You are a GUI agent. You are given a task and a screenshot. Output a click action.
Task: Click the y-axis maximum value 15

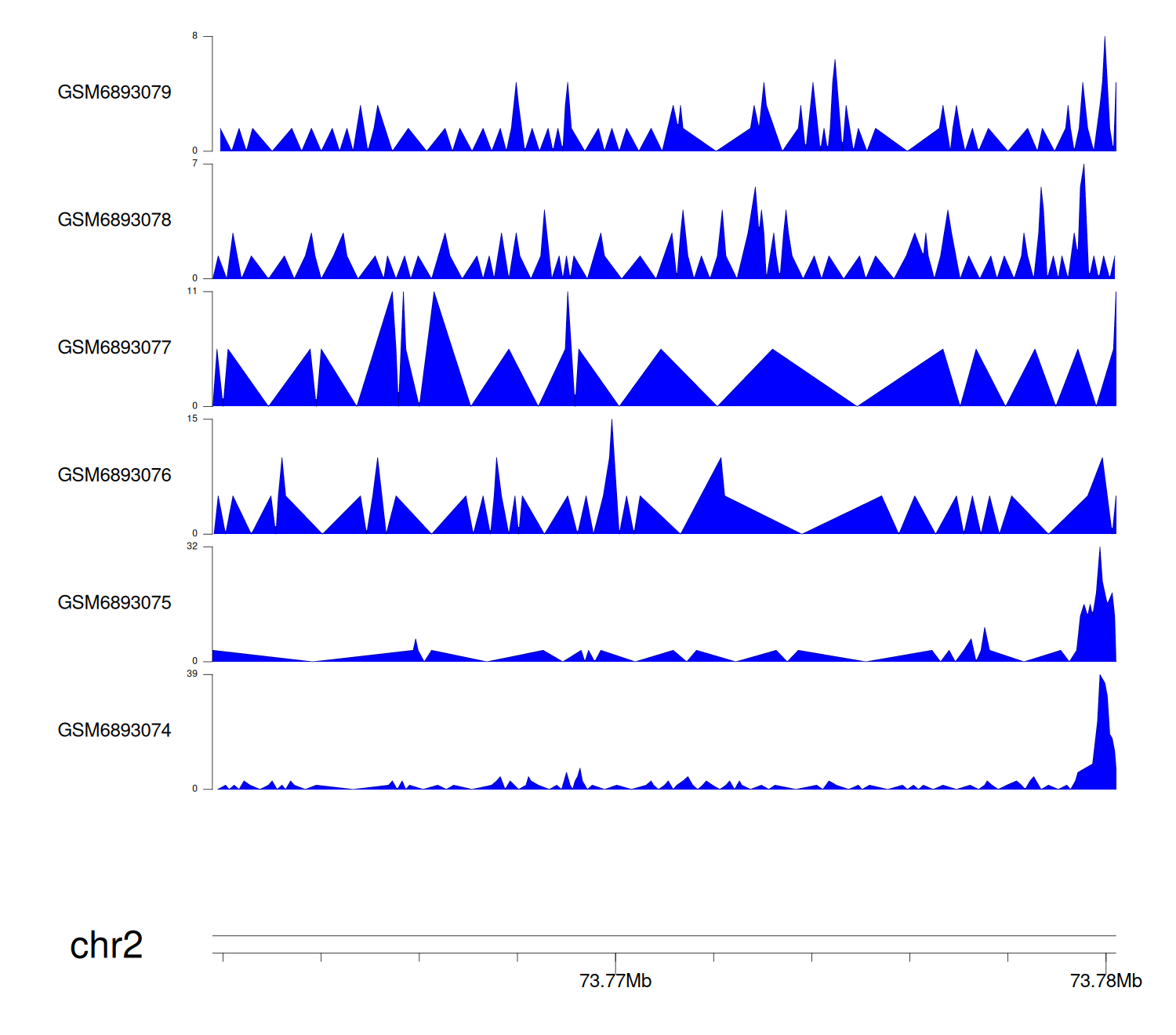(193, 419)
